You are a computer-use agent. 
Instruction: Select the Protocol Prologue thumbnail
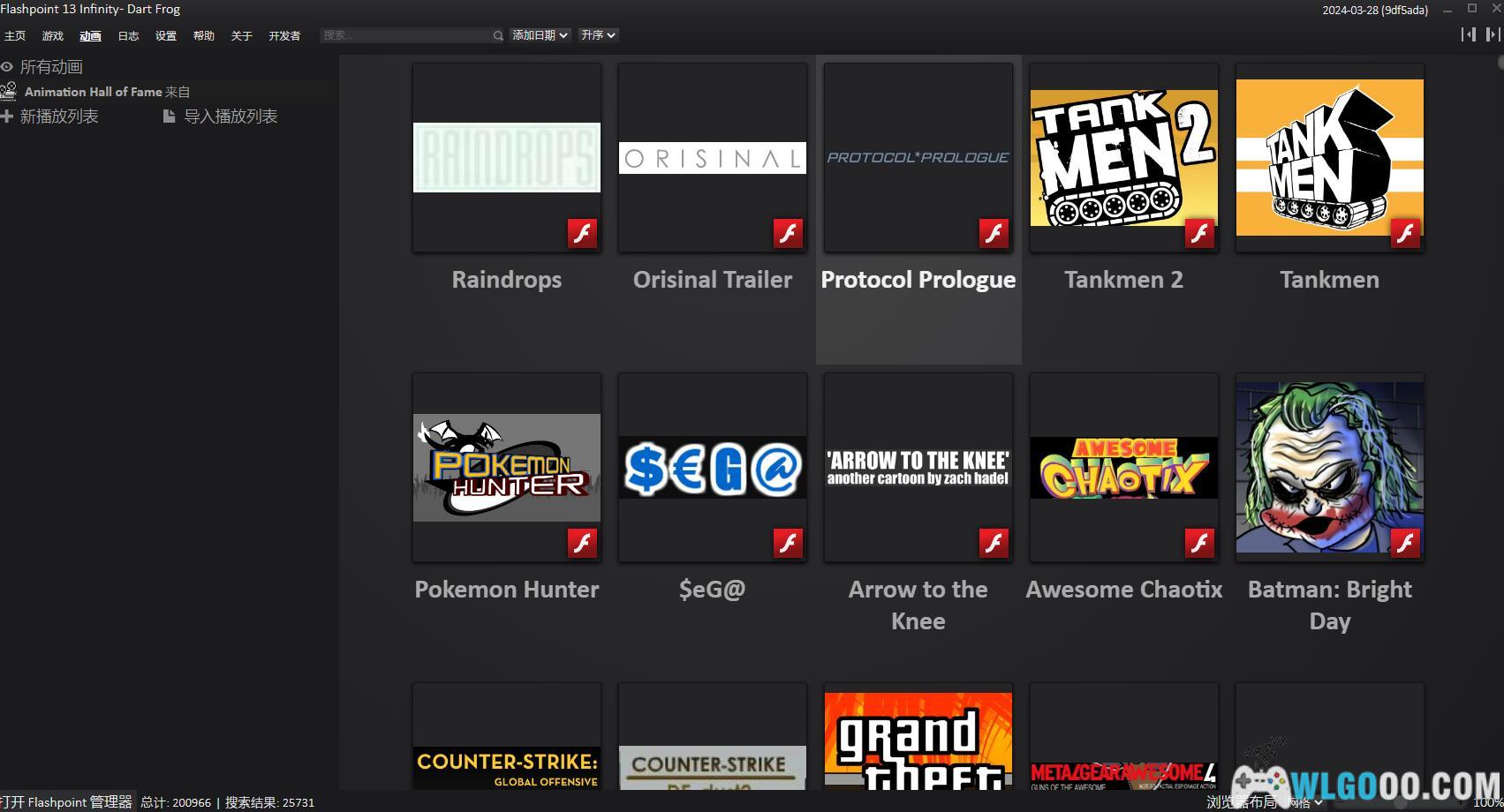coord(918,157)
